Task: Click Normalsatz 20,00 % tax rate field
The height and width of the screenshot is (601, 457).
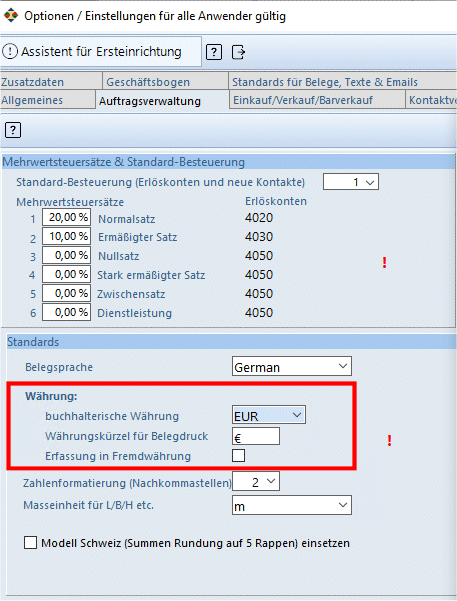Action: [66, 217]
